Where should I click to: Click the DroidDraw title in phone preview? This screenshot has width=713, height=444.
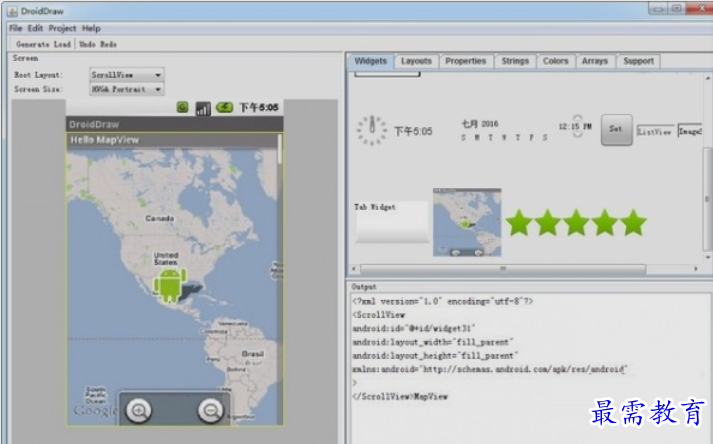[x=94, y=124]
